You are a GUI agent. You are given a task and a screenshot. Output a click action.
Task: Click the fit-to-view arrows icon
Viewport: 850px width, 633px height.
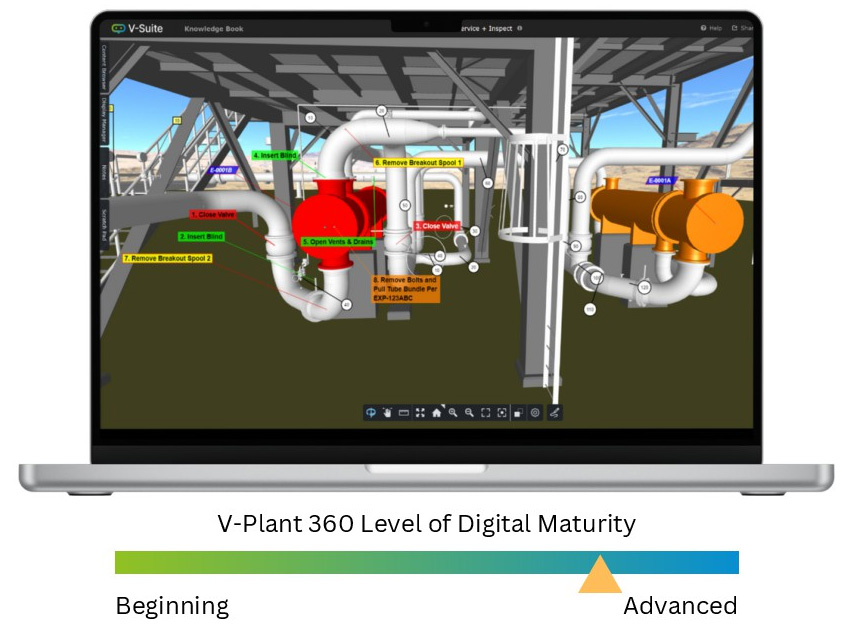[420, 412]
